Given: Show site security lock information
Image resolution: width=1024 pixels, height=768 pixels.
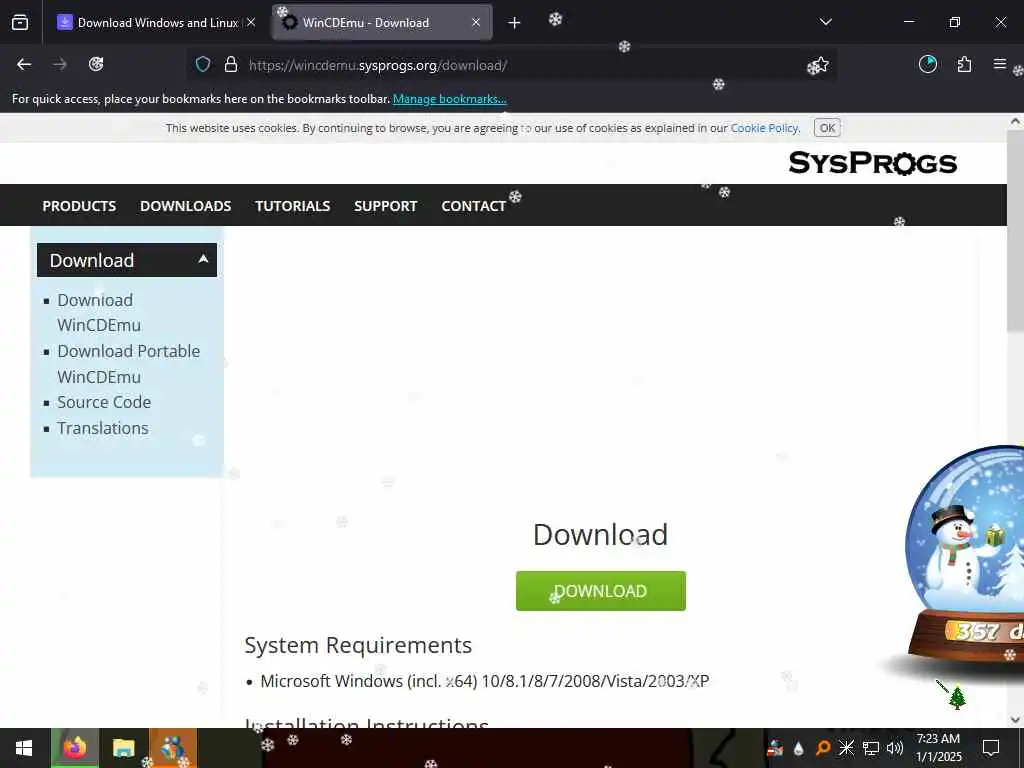Looking at the screenshot, I should point(231,65).
